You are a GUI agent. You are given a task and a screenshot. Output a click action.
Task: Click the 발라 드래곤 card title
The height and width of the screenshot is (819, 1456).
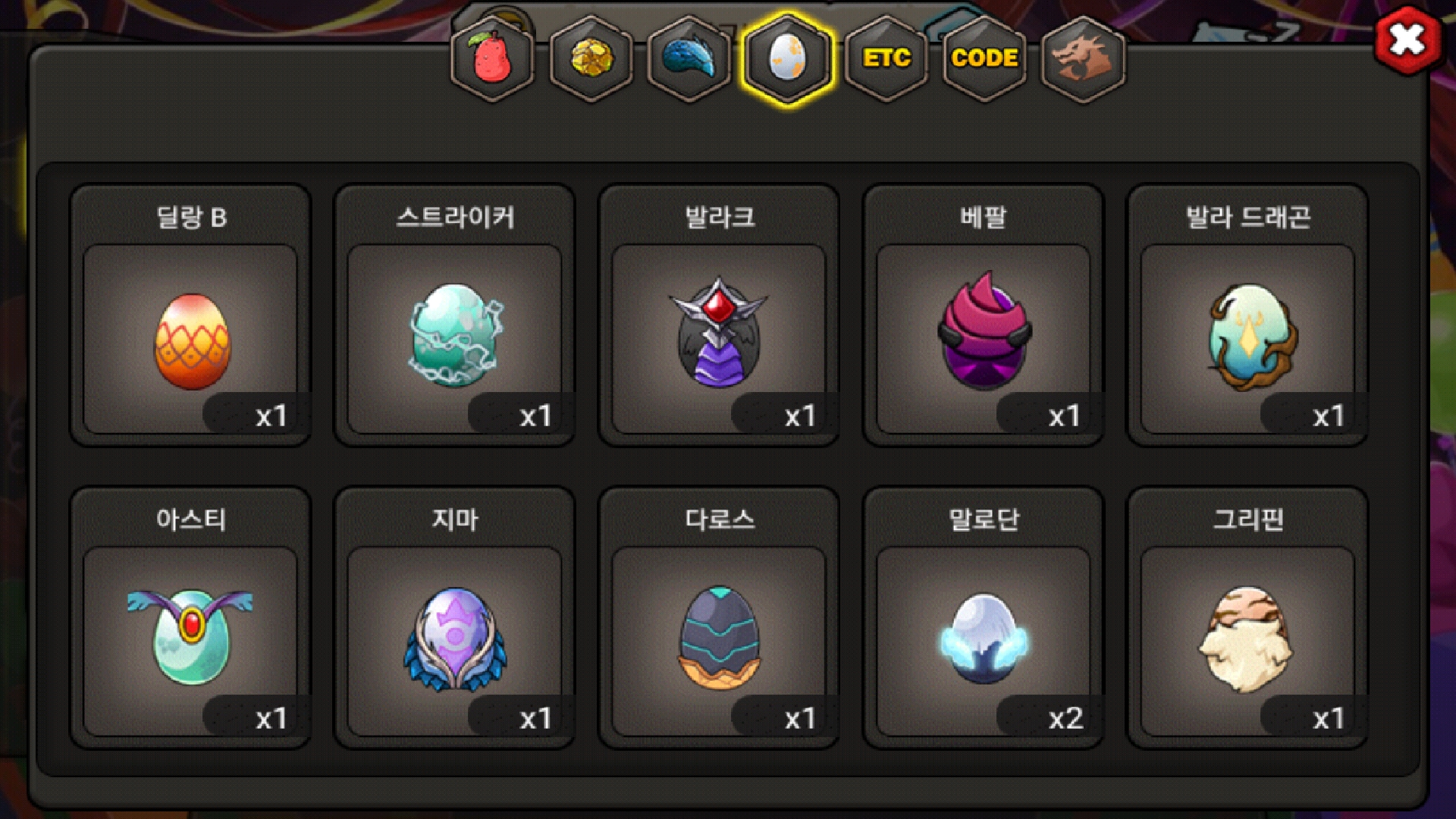tap(1248, 218)
